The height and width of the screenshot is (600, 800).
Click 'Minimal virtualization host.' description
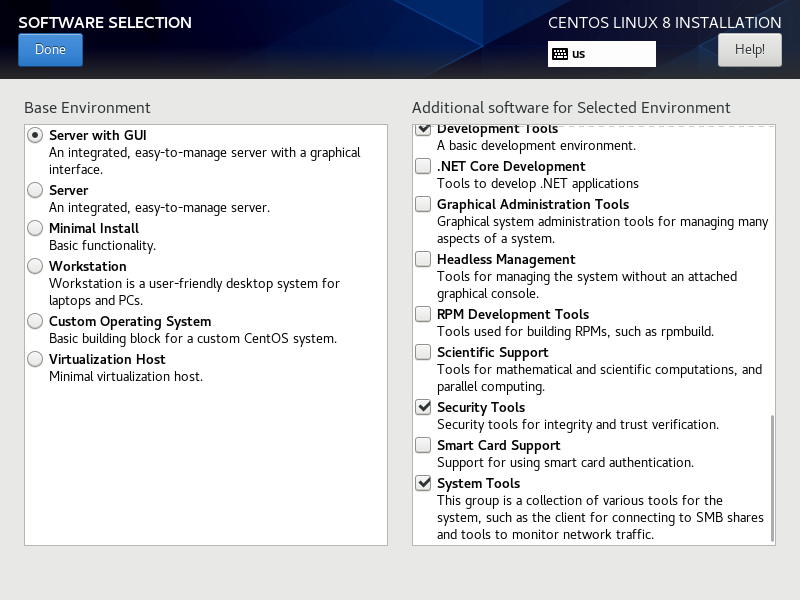(126, 377)
